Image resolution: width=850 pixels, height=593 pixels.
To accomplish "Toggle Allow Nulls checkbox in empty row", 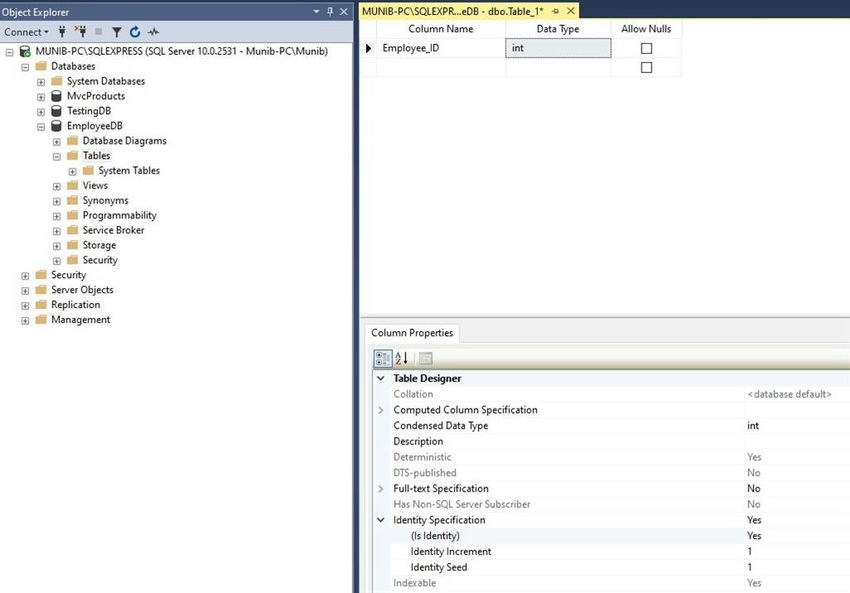I will 646,67.
